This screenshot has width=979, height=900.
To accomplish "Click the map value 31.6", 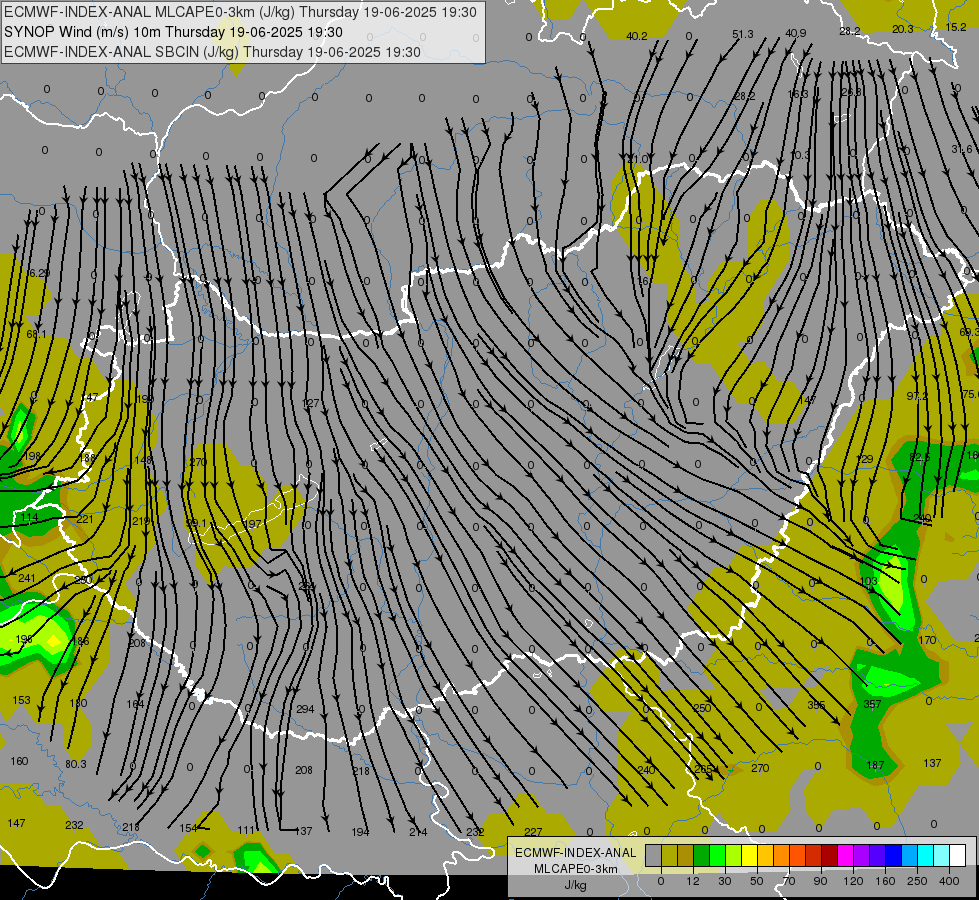I will (x=962, y=149).
